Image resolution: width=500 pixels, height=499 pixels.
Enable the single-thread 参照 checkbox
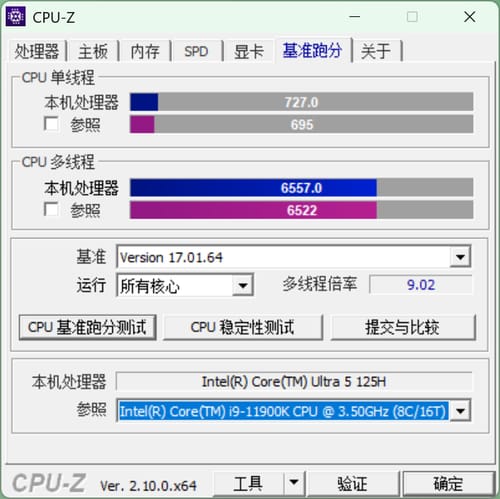(51, 124)
